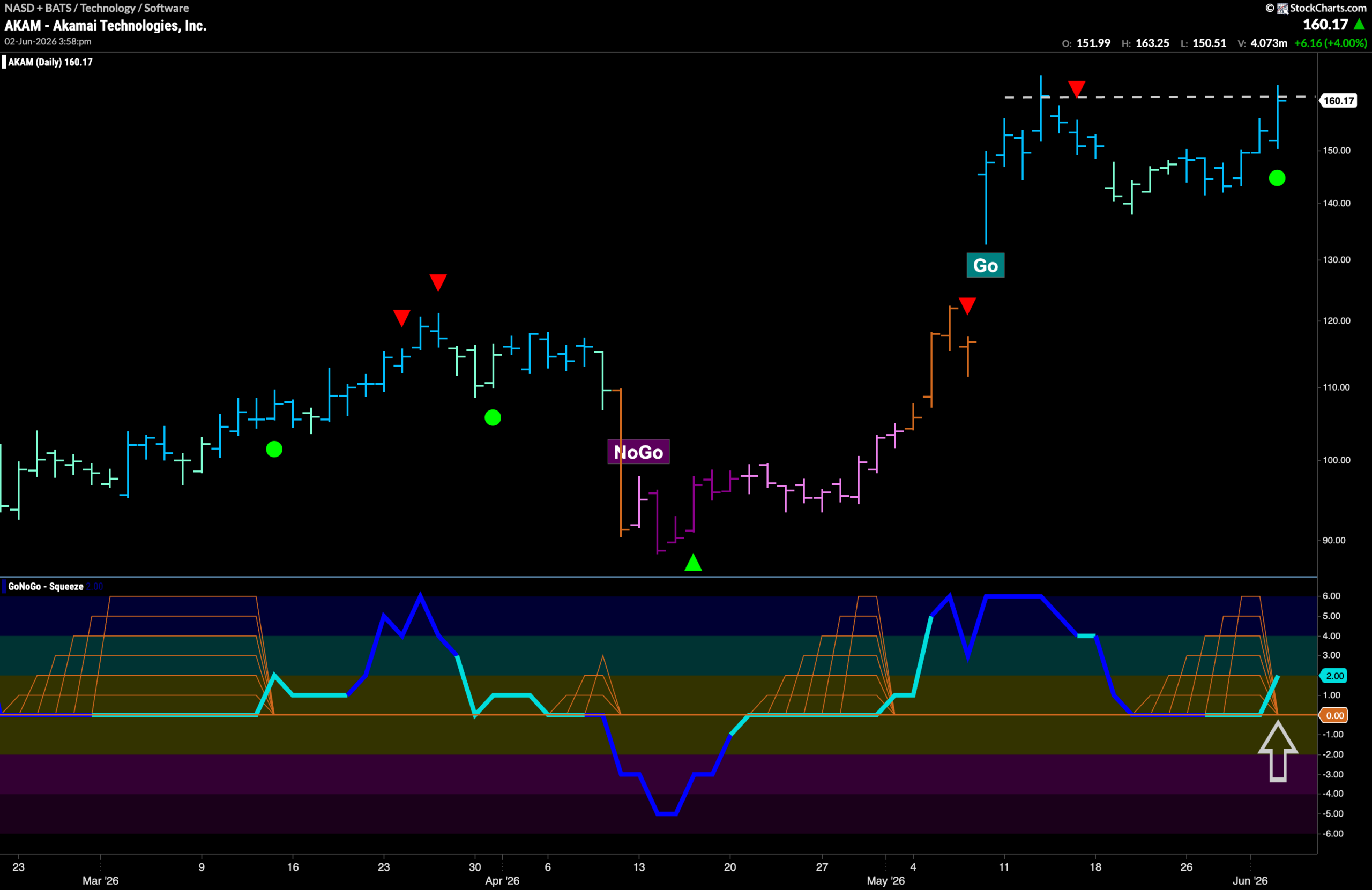Image resolution: width=1372 pixels, height=890 pixels.
Task: Click the 140.00 price axis label
Action: click(x=1336, y=204)
